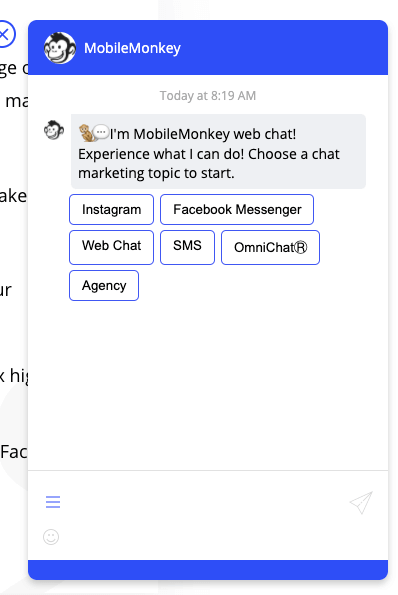Choose the Instagram quick reply
The image size is (398, 595).
click(x=111, y=209)
